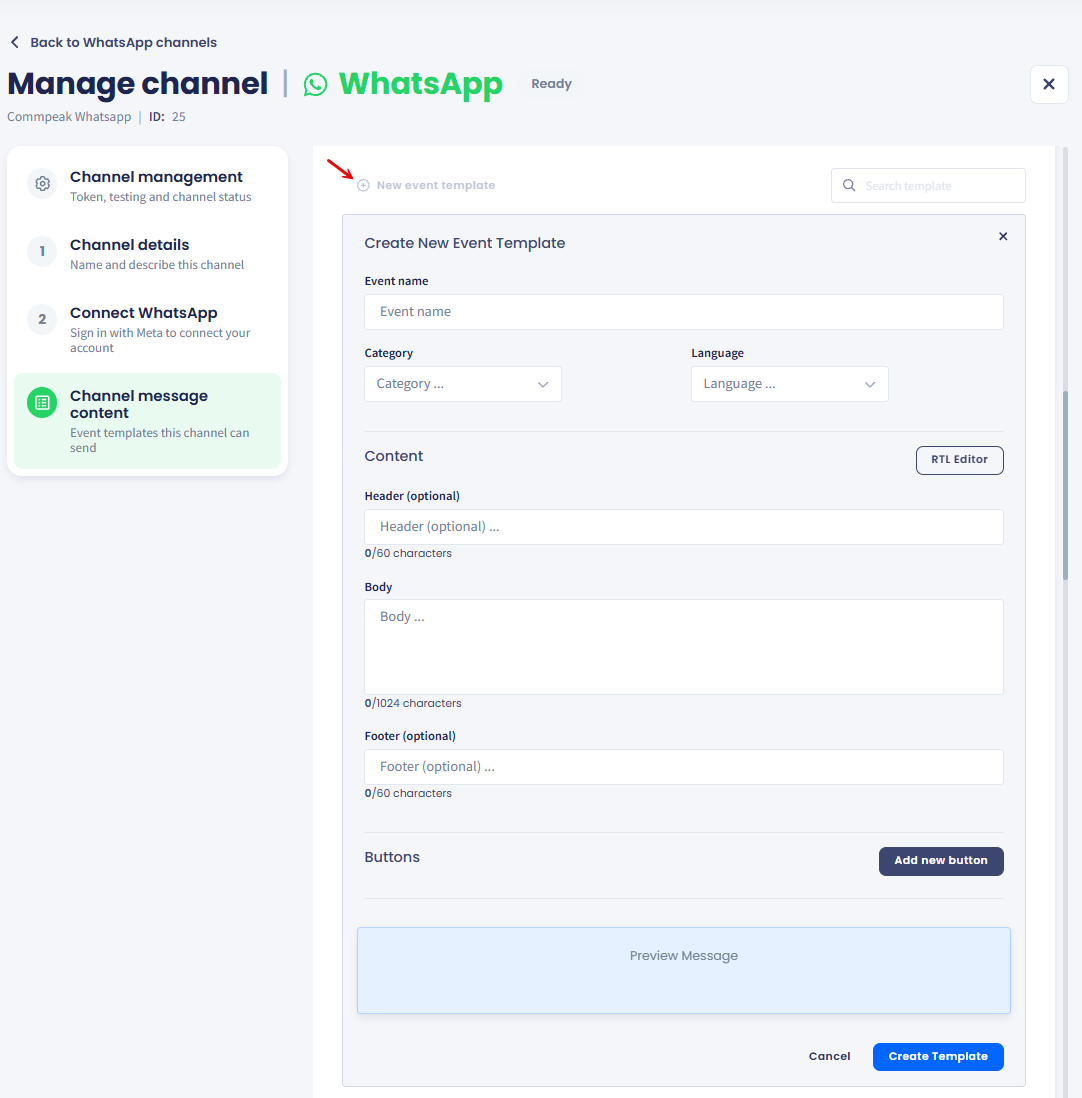Click the RTL Editor button
This screenshot has width=1082, height=1098.
coord(959,460)
